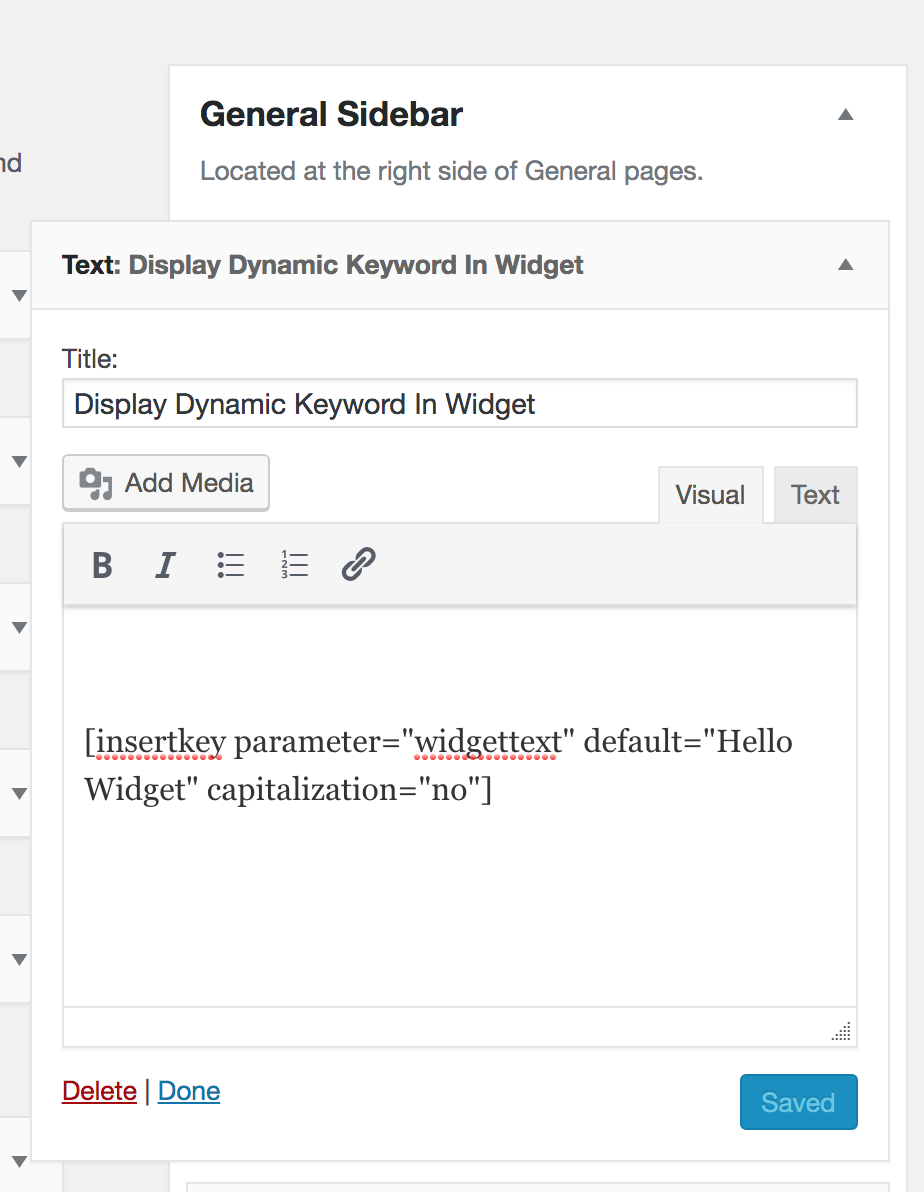Screen dimensions: 924x1192
Task: Click the Add Media button
Action: pos(166,483)
